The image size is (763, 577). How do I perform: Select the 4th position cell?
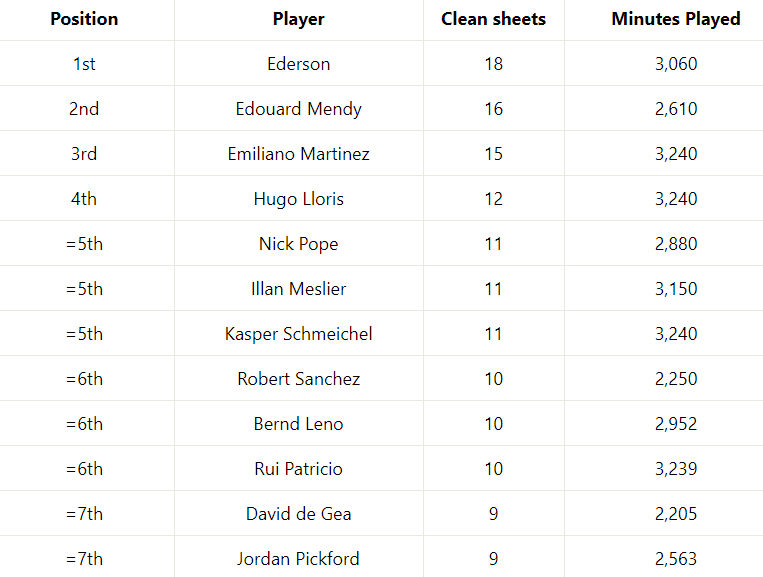point(84,199)
